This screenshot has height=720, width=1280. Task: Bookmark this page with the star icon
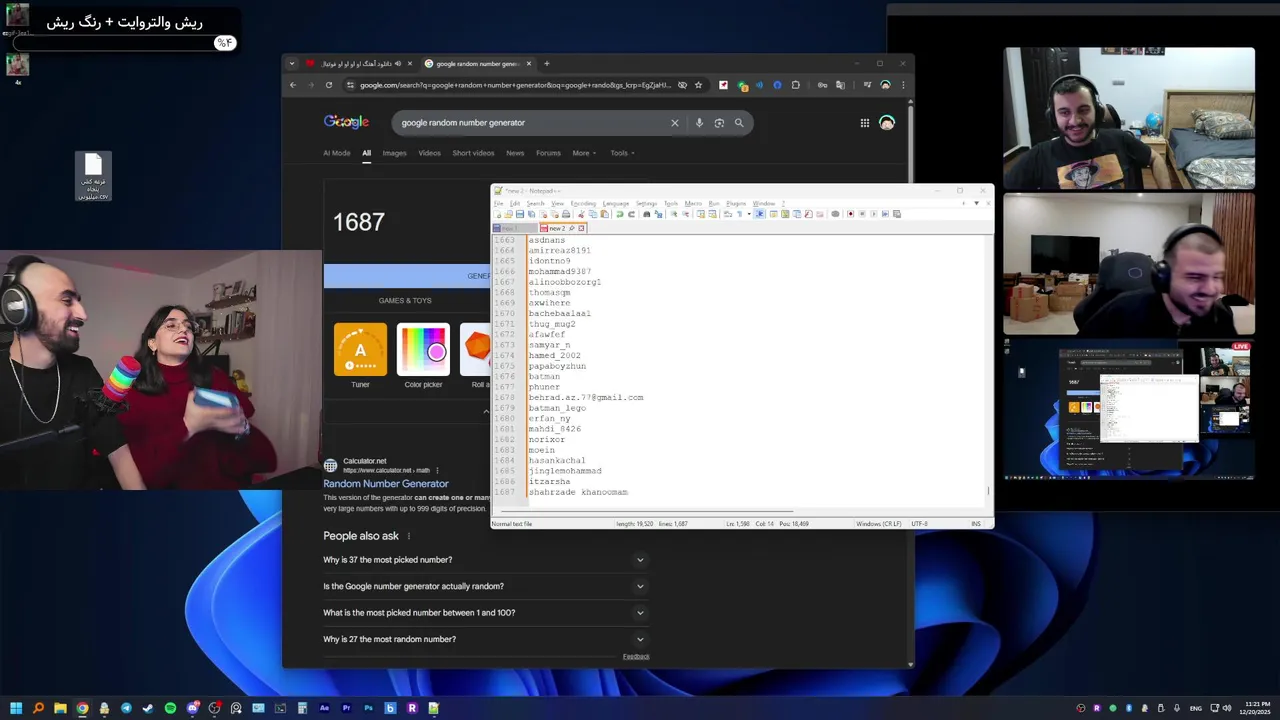point(698,85)
